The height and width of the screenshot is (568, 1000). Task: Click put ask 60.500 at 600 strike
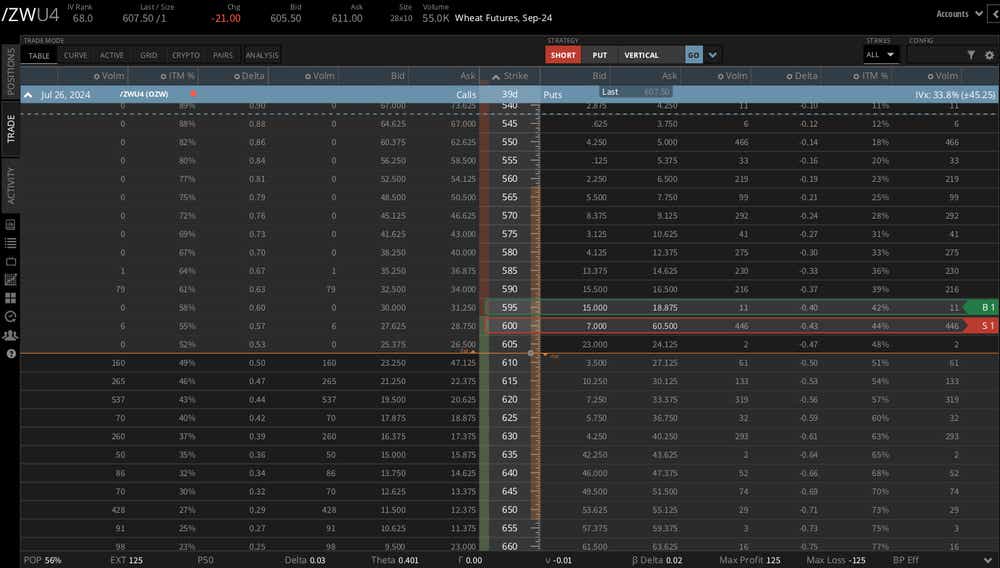665,326
